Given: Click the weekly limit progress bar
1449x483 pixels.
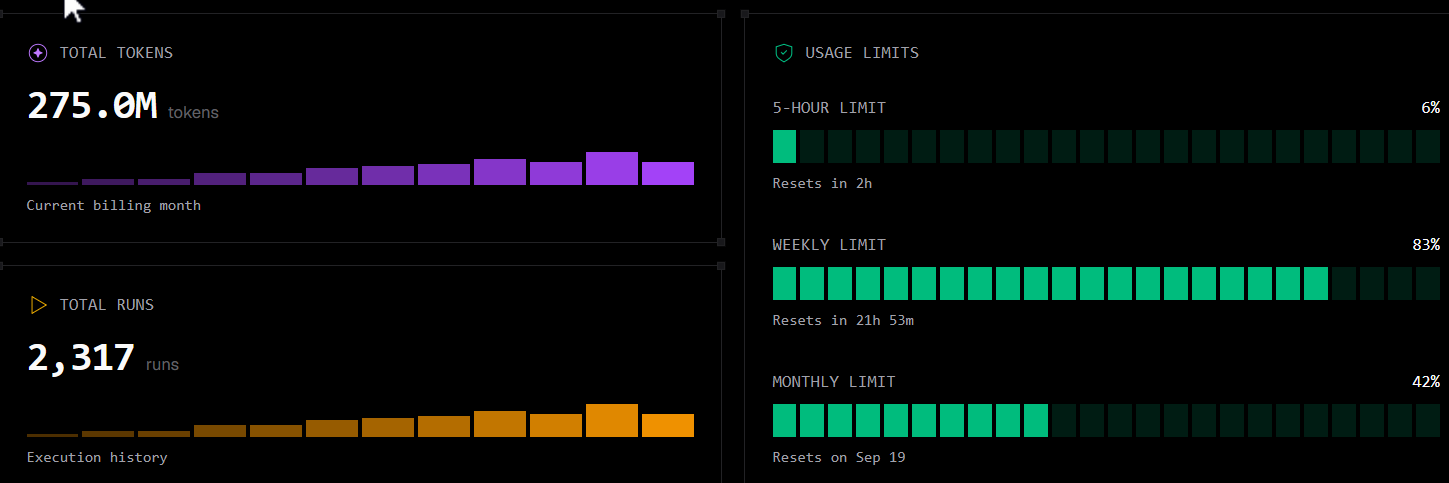Looking at the screenshot, I should click(x=1106, y=283).
